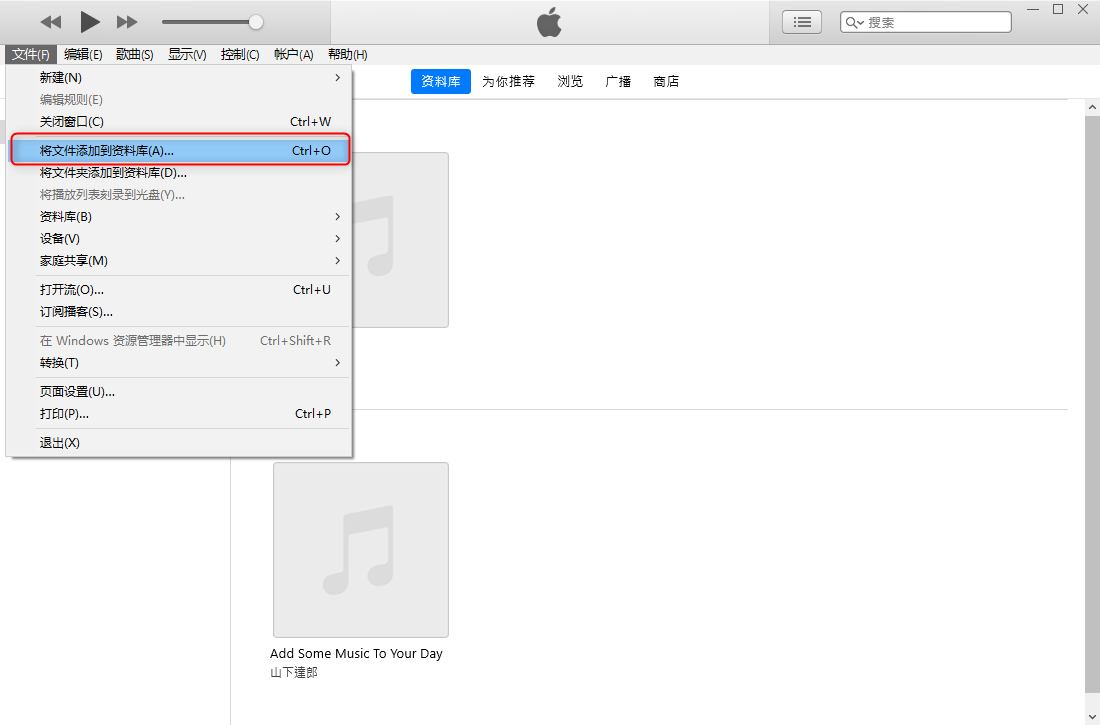Click the scrollbar down arrow
The width and height of the screenshot is (1100, 725).
pos(1092,717)
